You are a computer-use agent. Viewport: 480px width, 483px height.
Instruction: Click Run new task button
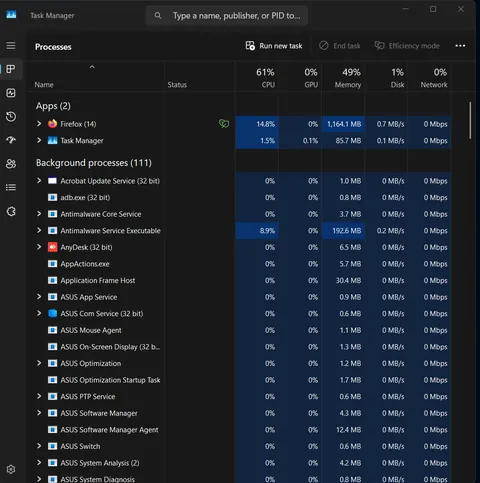tap(274, 46)
